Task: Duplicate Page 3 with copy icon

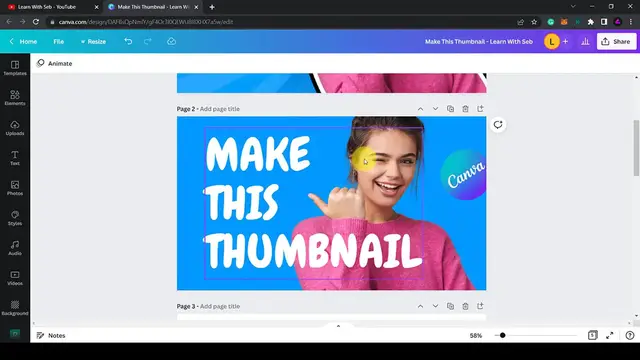Action: pyautogui.click(x=450, y=306)
